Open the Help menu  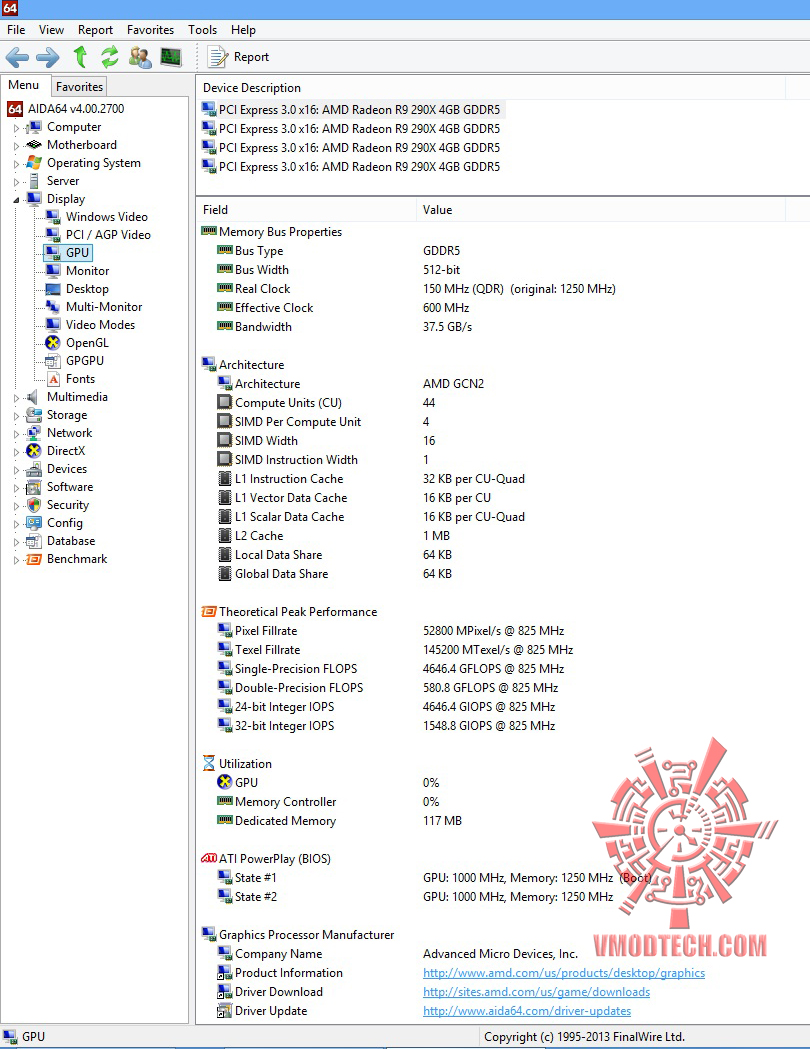(x=243, y=29)
